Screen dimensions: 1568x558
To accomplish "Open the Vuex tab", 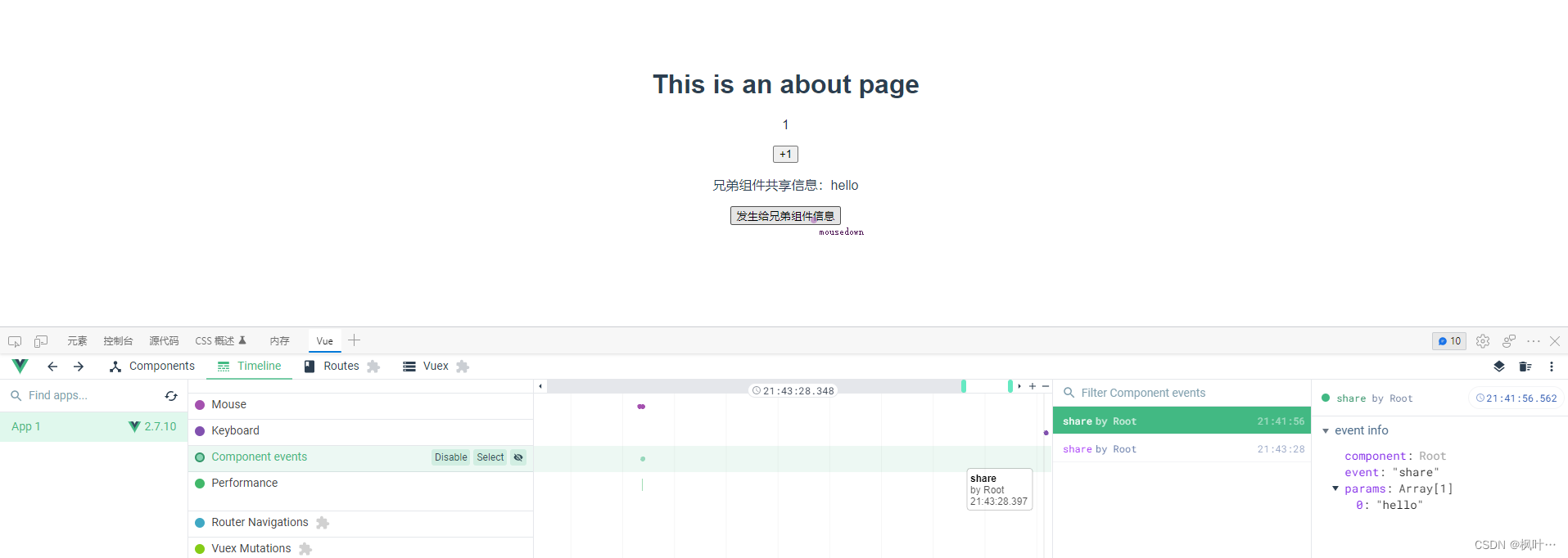I will 426,367.
